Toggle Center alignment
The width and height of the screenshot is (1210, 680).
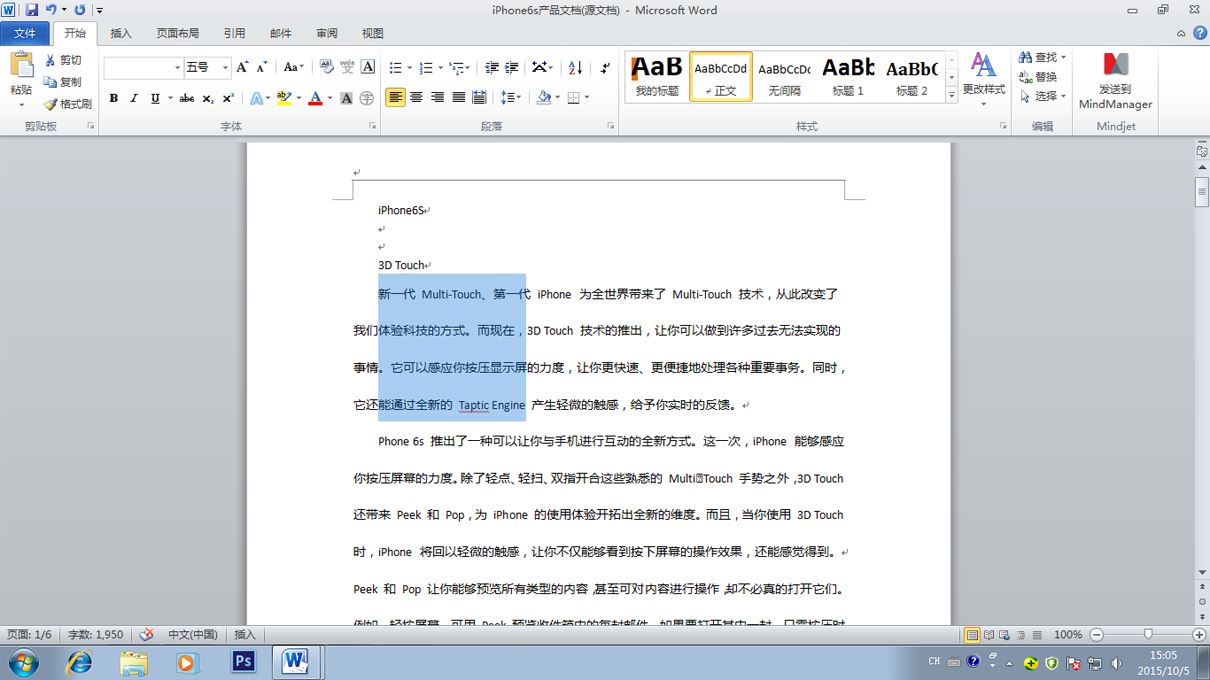pyautogui.click(x=417, y=98)
